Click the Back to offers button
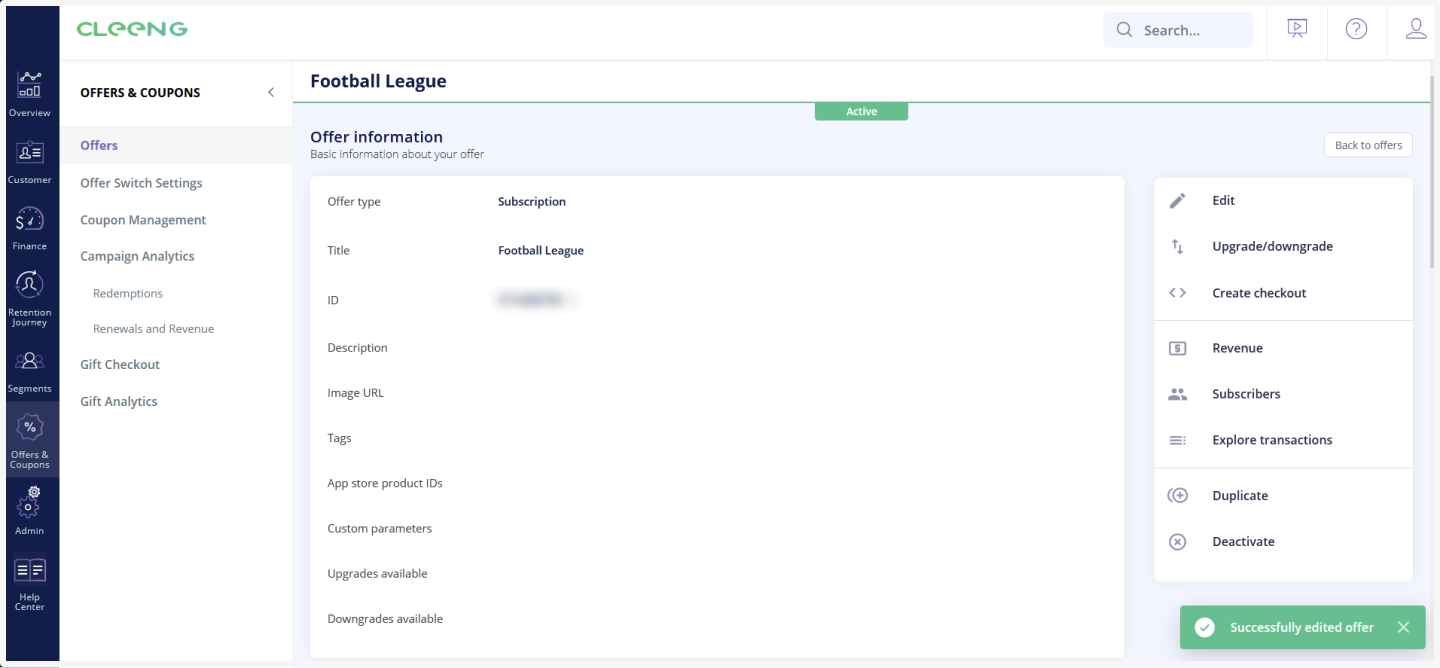Screen dimensions: 1440x668 [1368, 145]
